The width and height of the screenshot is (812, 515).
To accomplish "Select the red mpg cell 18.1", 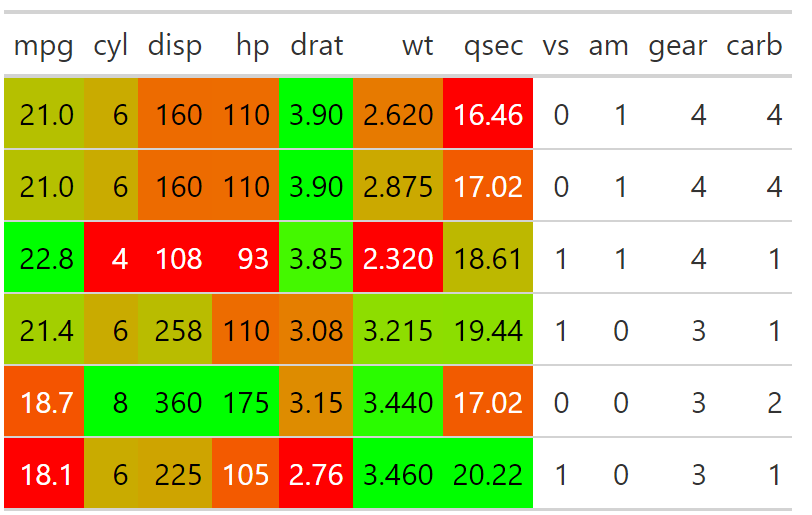I will 44,474.
